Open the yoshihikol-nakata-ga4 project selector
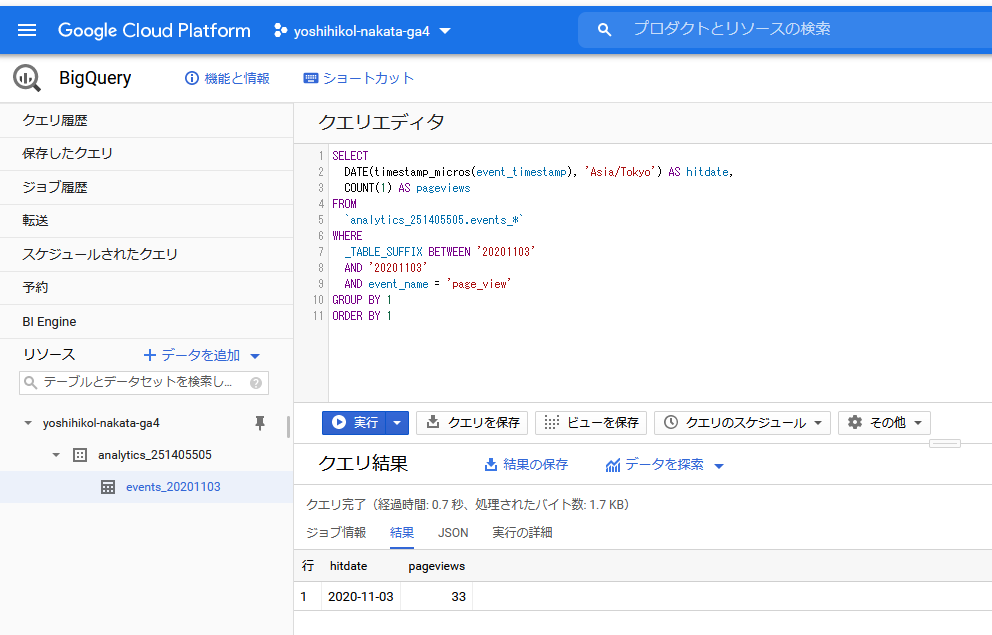Viewport: 992px width, 635px height. point(363,31)
